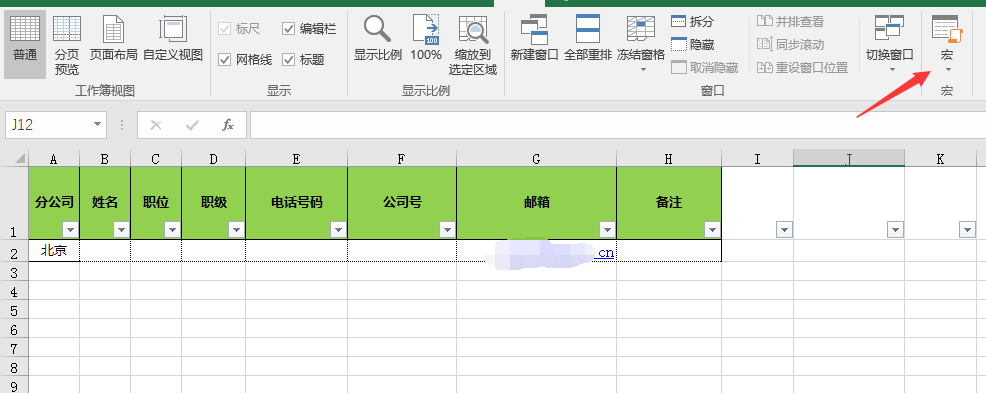This screenshot has width=986, height=393.
Task: Click the 拆分 split window button
Action: [693, 21]
